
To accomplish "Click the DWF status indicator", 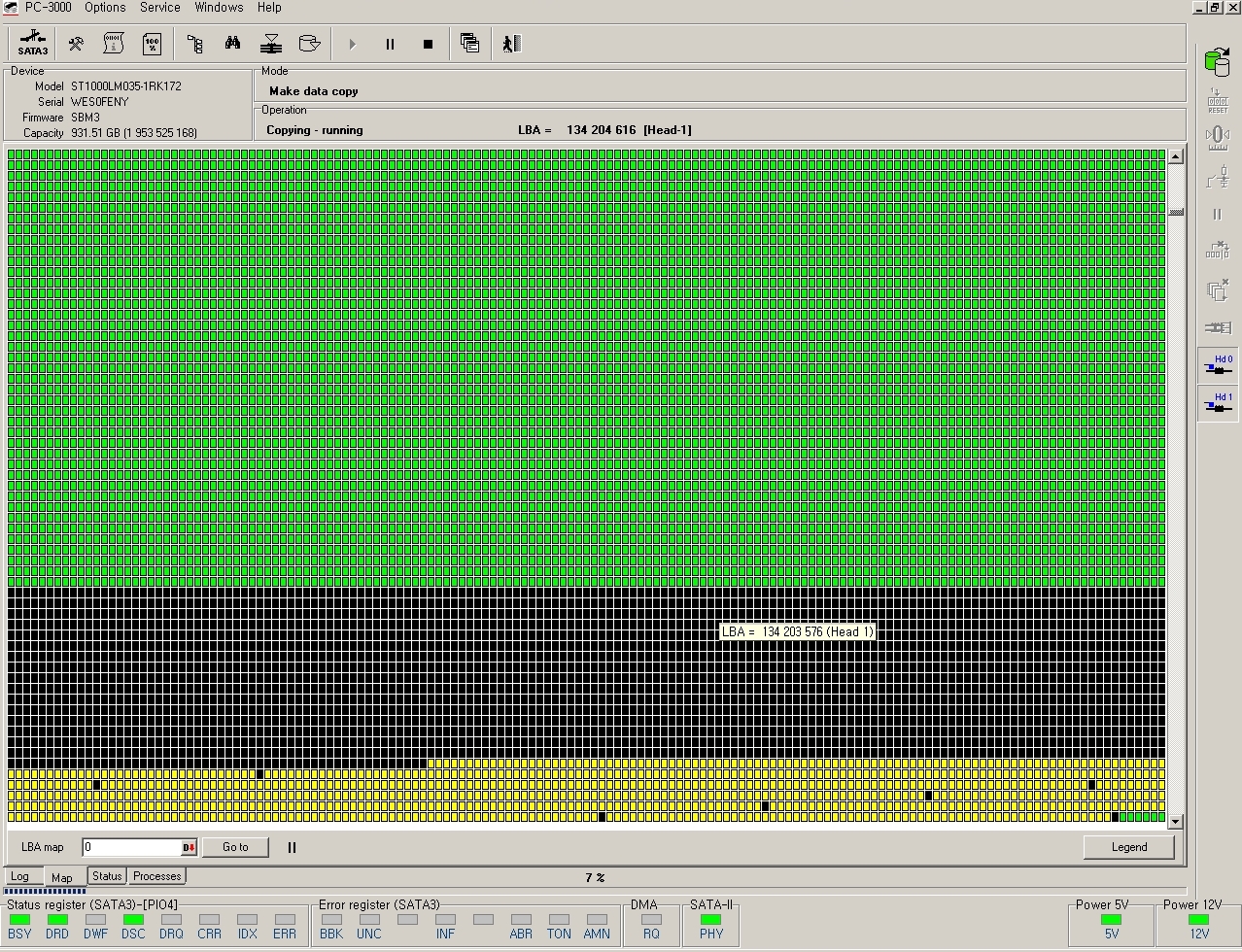I will click(95, 920).
